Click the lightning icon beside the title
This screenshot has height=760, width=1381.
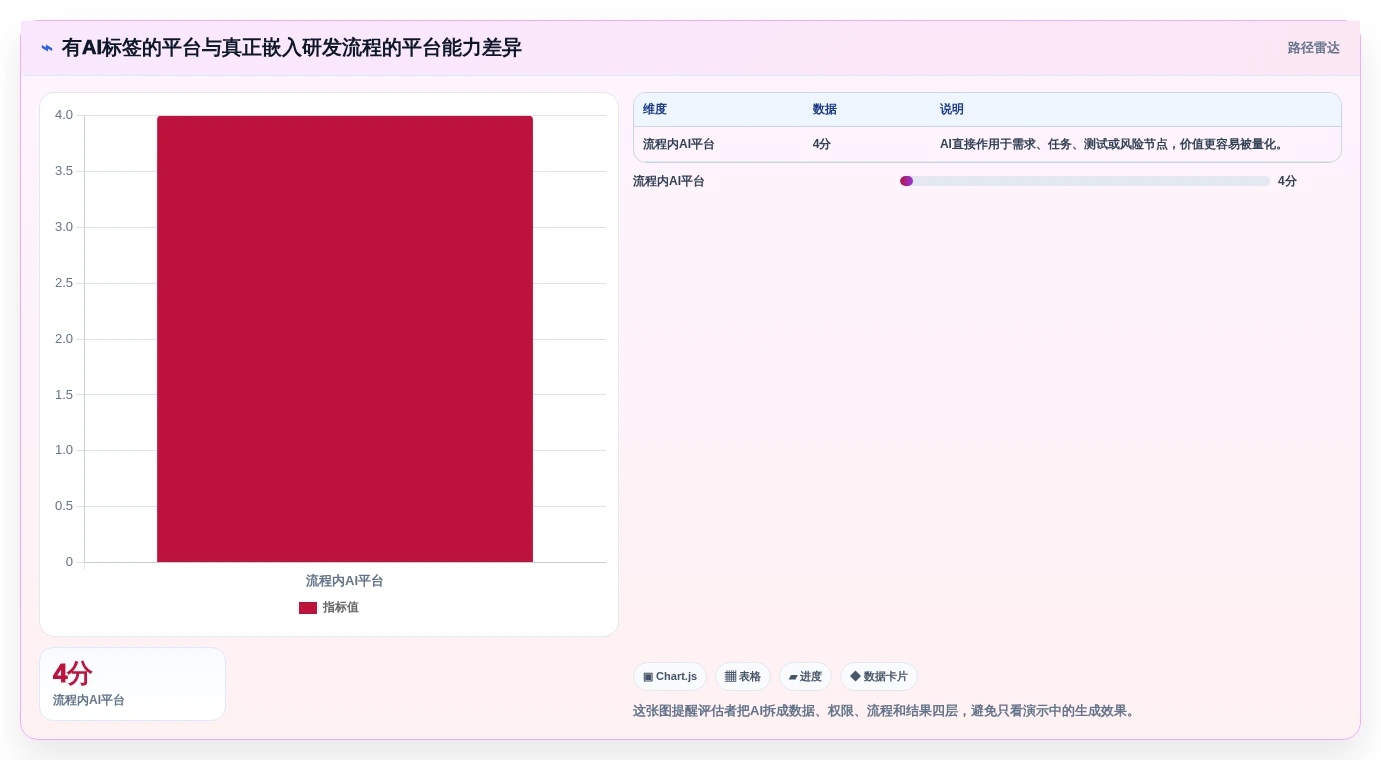click(x=47, y=48)
